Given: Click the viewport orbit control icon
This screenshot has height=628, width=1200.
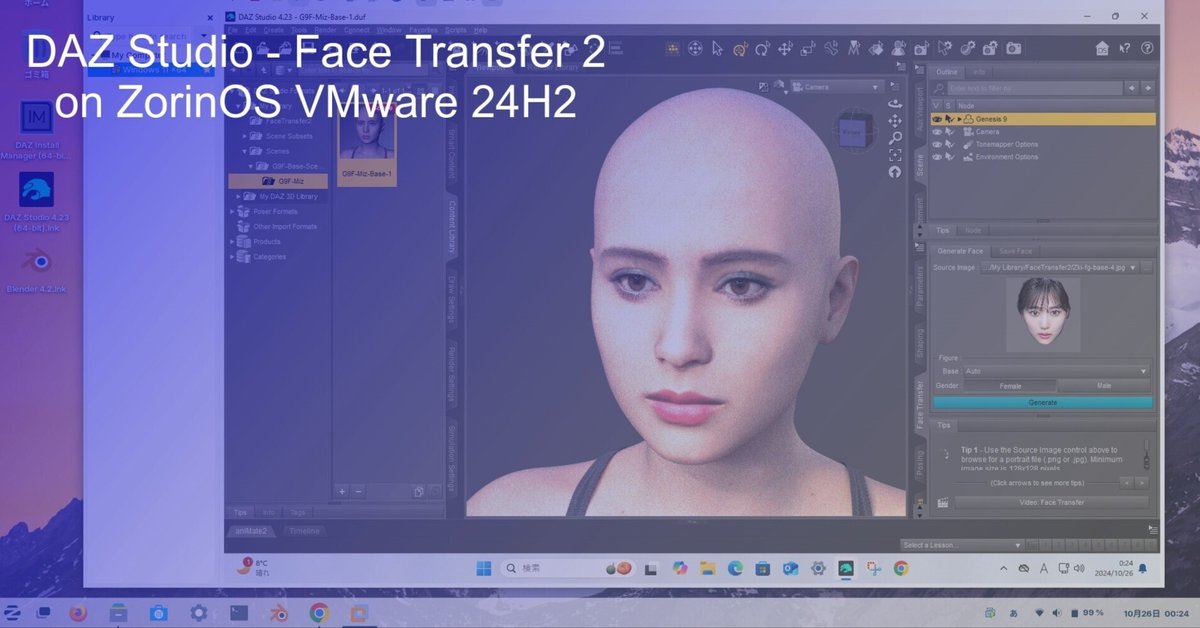Looking at the screenshot, I should click(895, 103).
